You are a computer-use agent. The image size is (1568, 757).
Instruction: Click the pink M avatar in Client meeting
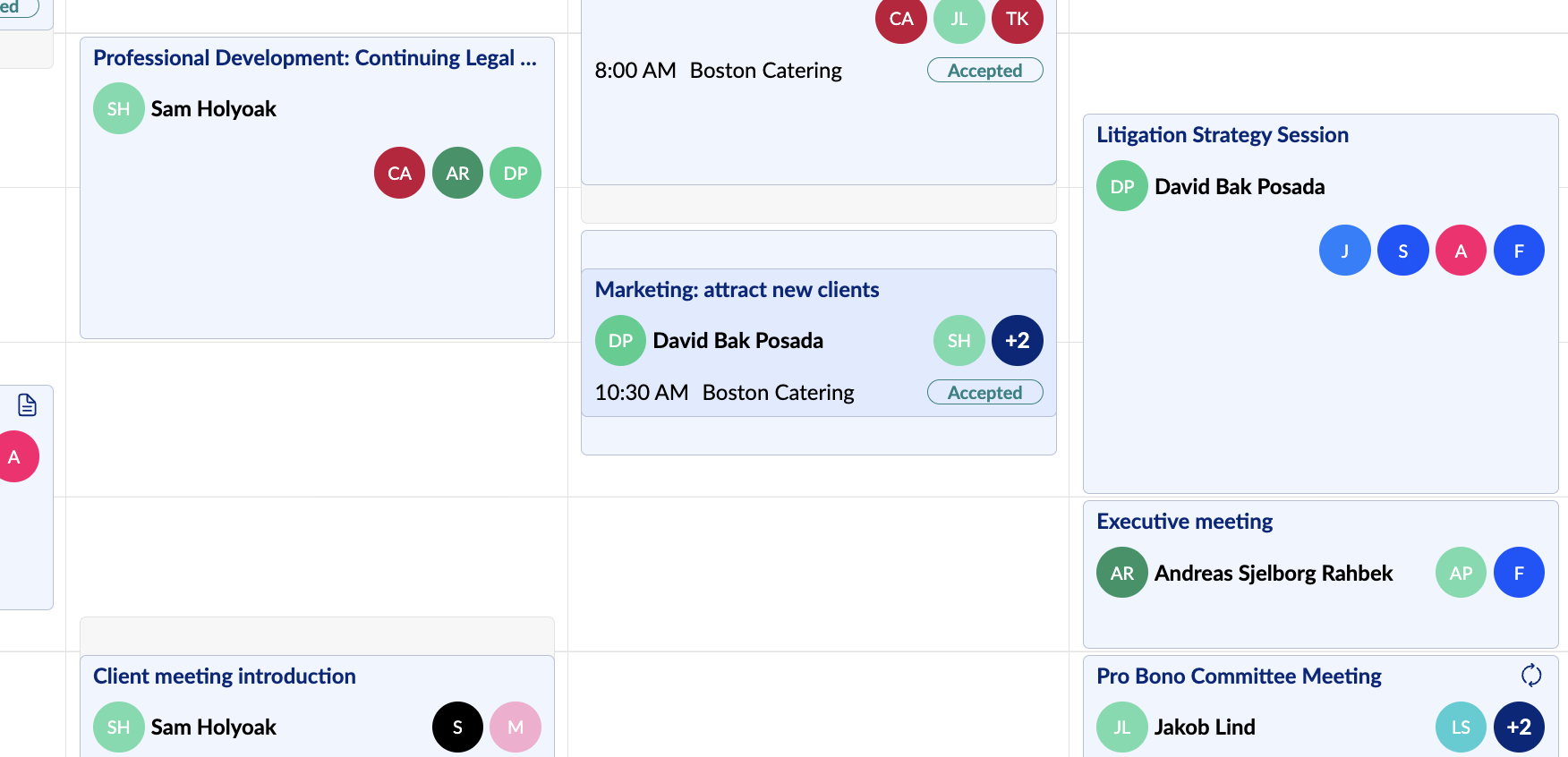pyautogui.click(x=516, y=727)
